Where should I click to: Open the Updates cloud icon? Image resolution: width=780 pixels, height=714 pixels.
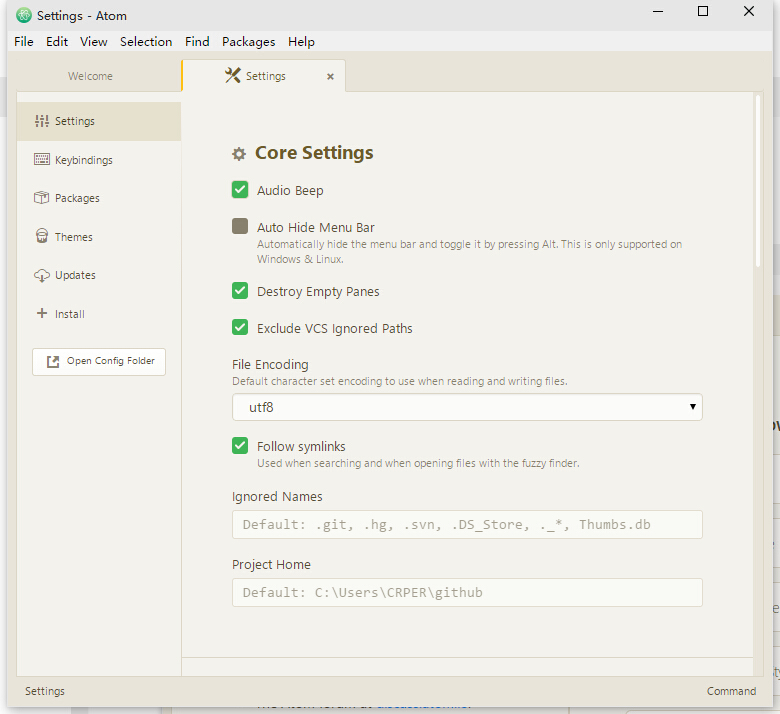(x=41, y=275)
